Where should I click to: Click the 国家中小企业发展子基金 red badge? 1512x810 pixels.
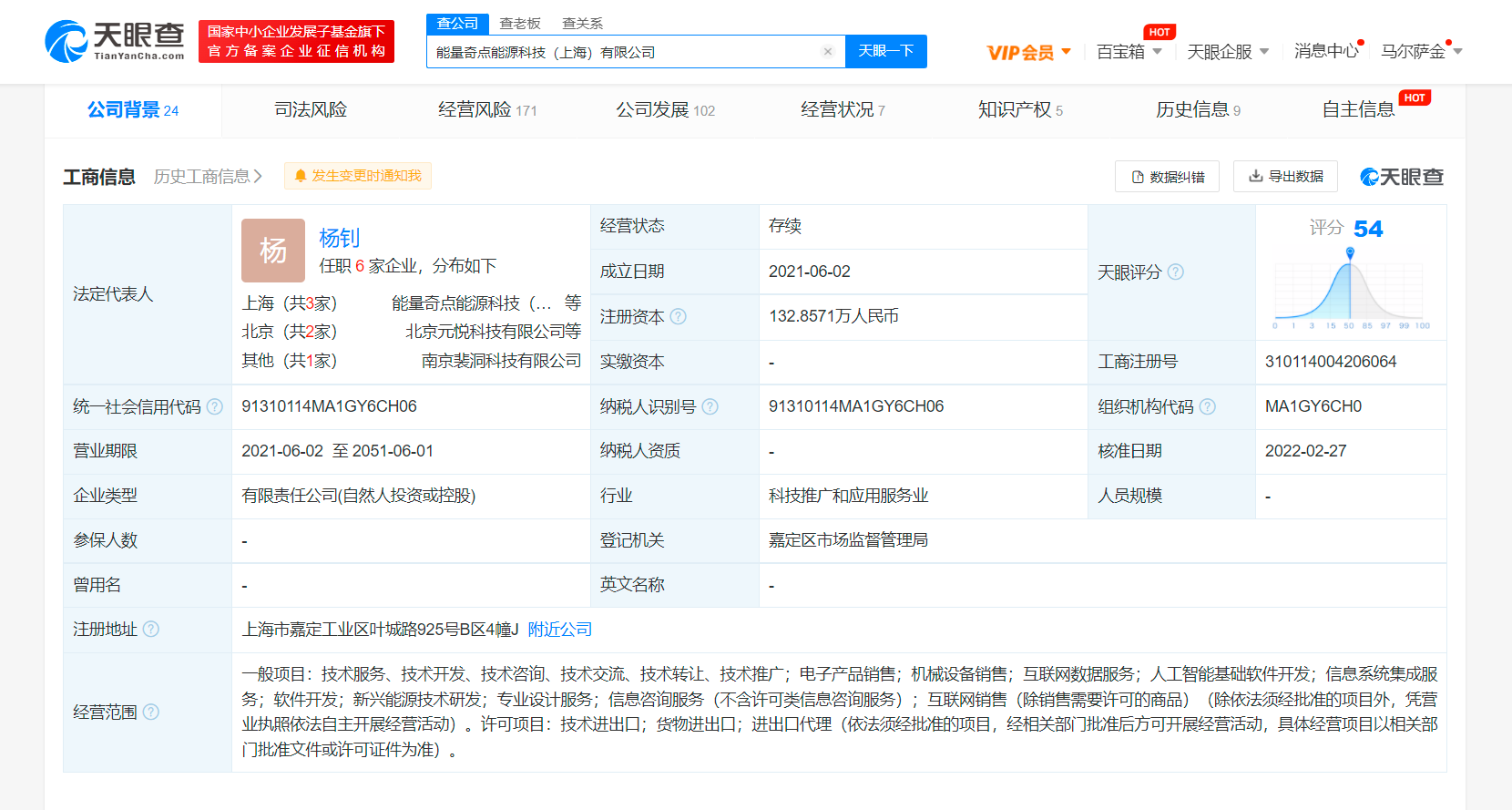tap(296, 41)
